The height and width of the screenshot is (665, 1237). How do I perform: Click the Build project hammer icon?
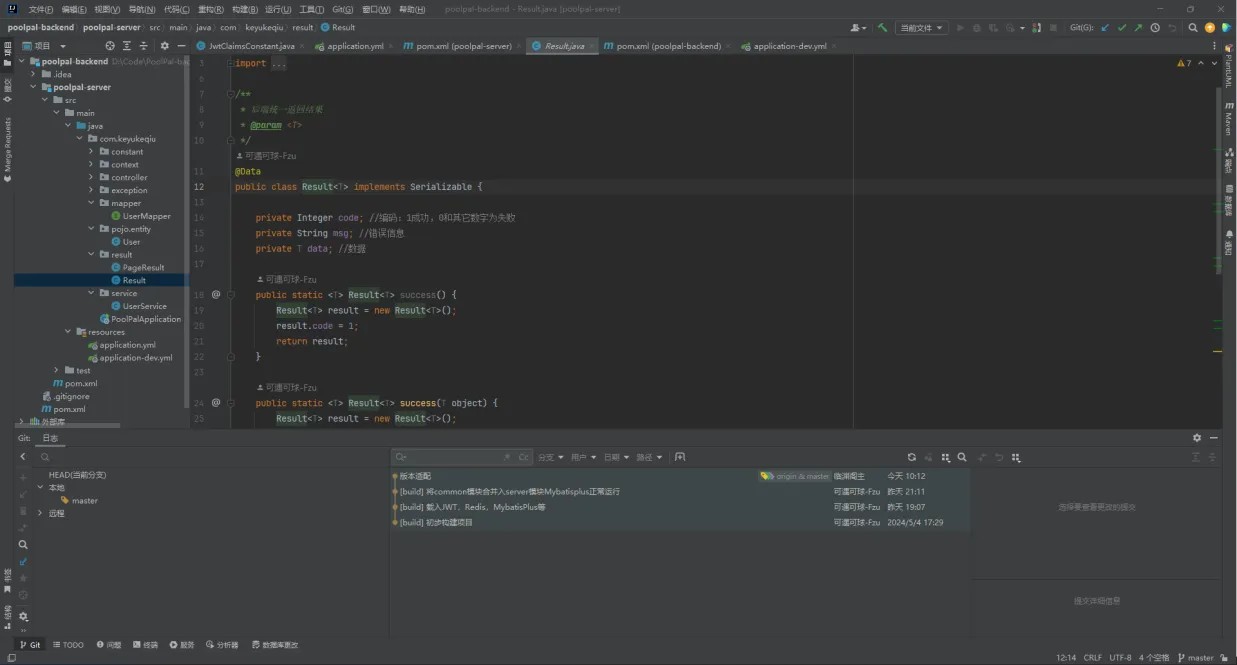pos(882,28)
